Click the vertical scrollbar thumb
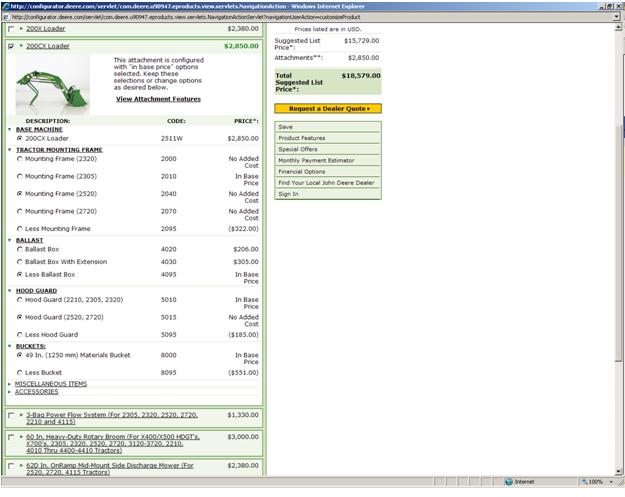The width and height of the screenshot is (625, 497). click(x=618, y=244)
